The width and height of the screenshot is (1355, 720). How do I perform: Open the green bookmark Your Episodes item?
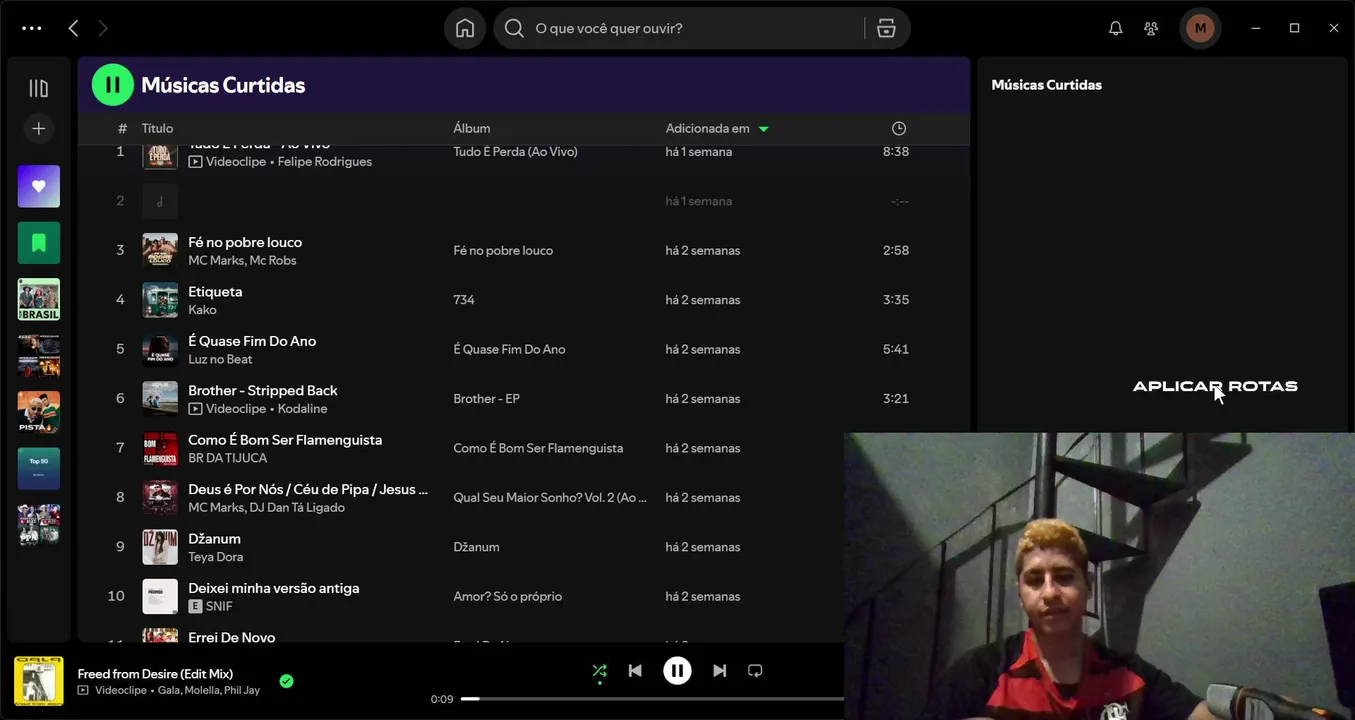click(x=39, y=242)
